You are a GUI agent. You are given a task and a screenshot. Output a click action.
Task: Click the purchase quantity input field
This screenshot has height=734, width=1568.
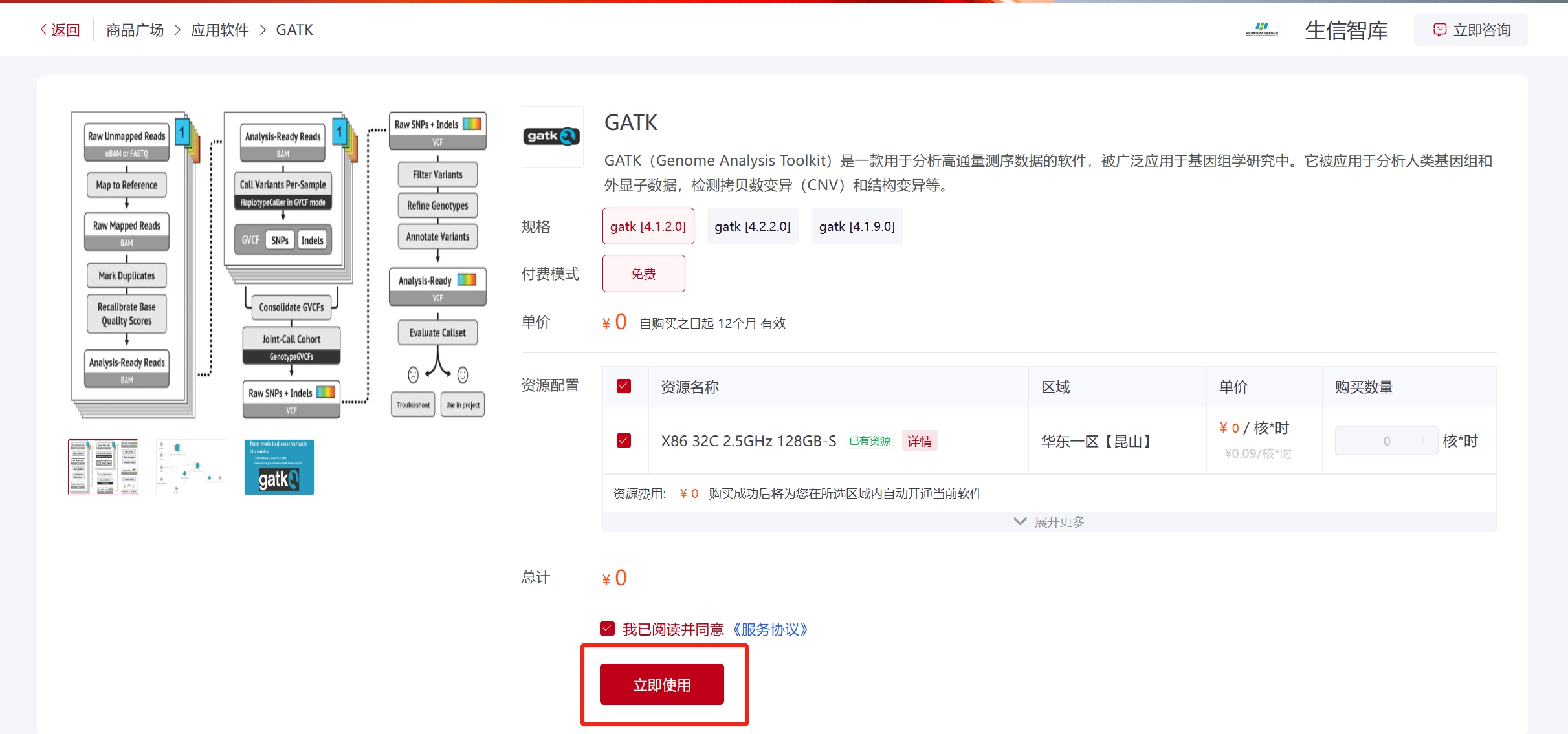(1386, 441)
